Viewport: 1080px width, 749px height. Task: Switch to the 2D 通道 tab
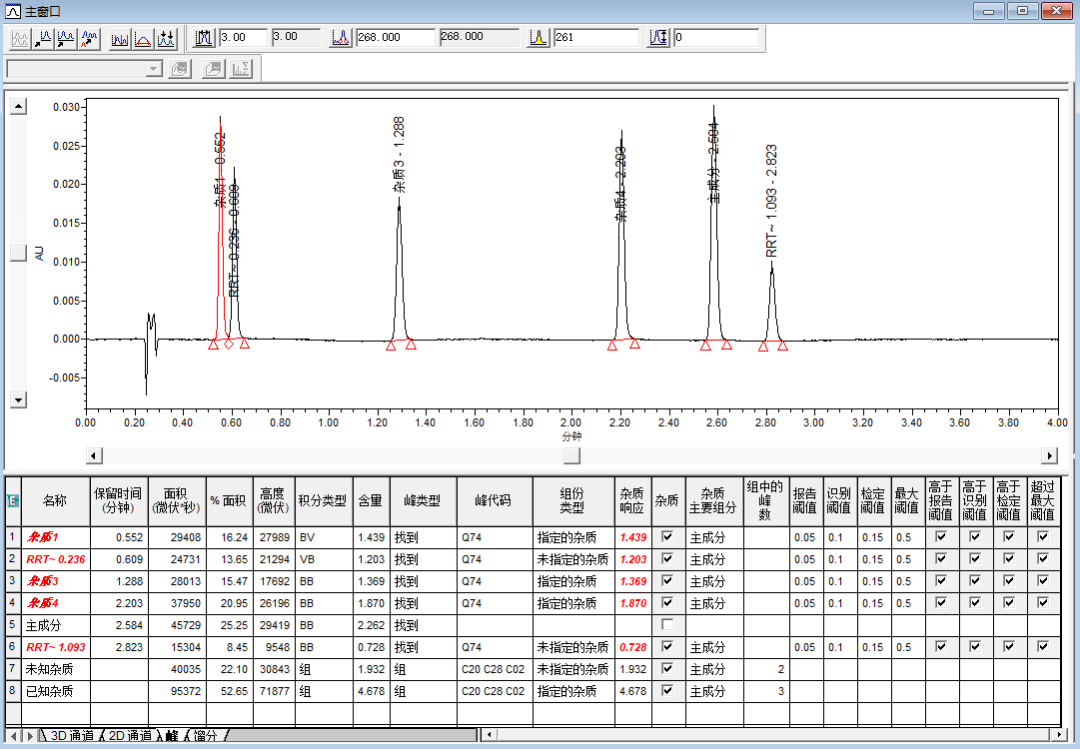[130, 736]
